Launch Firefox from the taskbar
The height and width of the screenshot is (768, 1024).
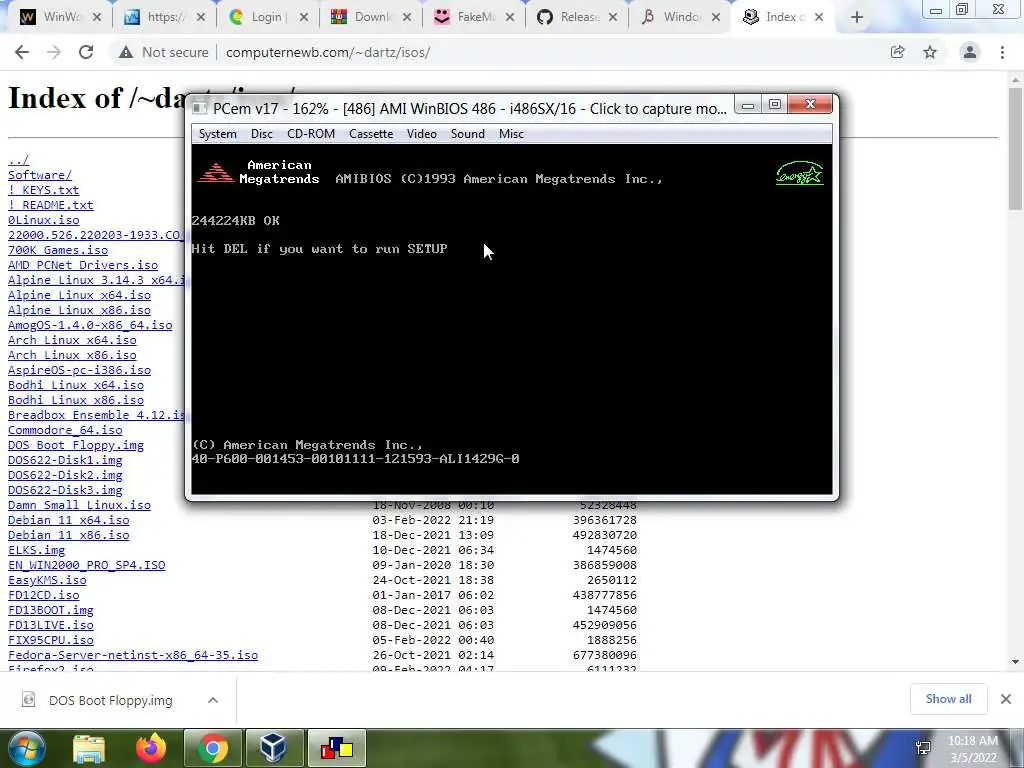[151, 748]
